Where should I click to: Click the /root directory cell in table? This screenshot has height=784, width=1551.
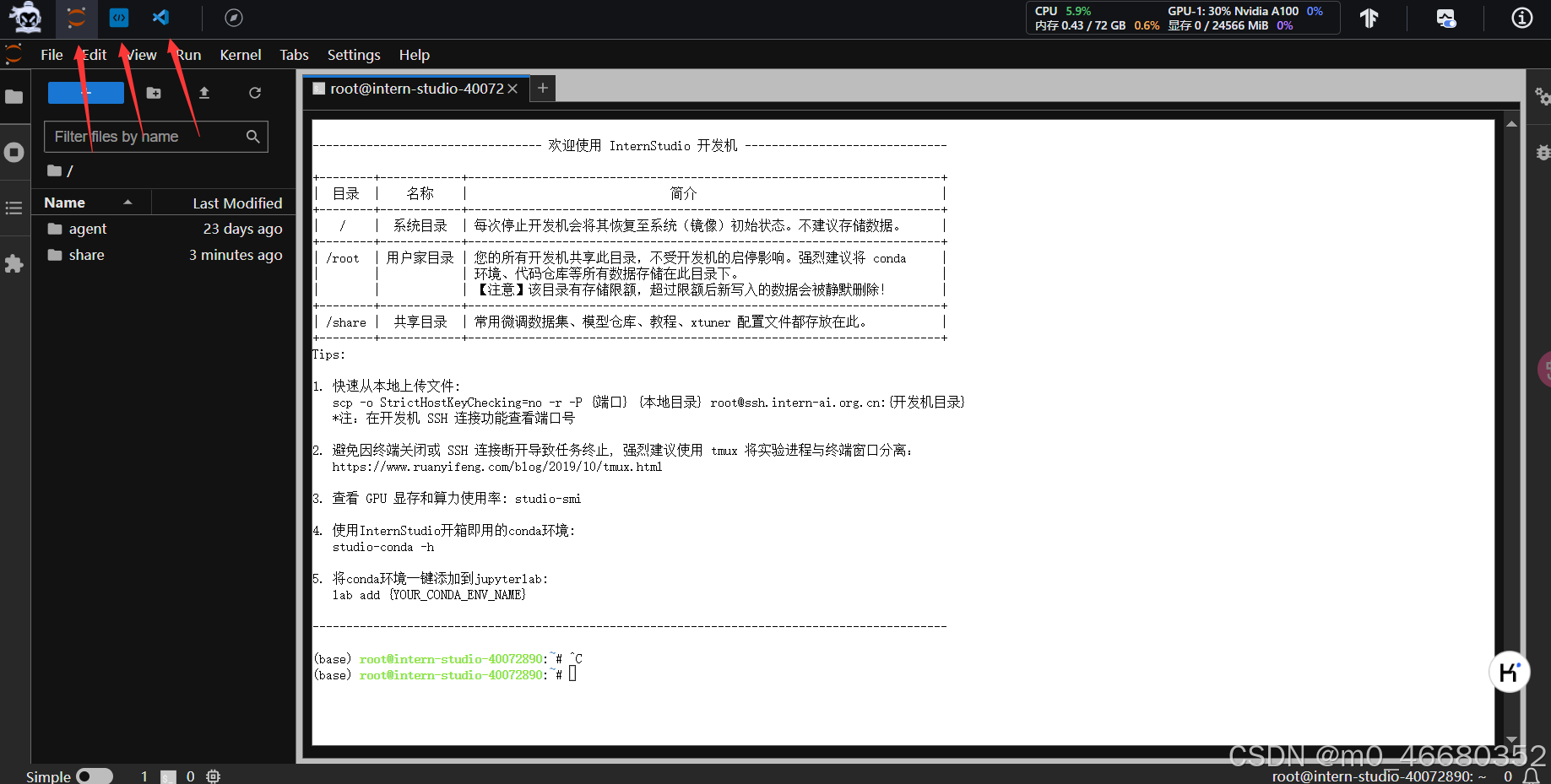pyautogui.click(x=343, y=258)
